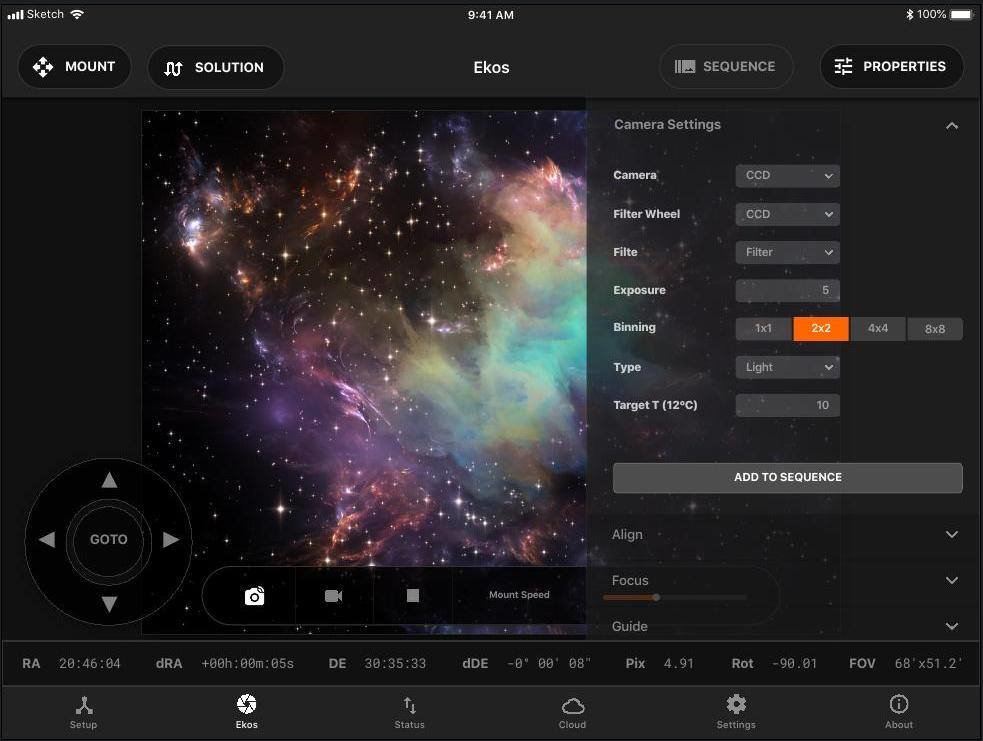Click the GOTO center button
Viewport: 983px width, 741px height.
(108, 539)
